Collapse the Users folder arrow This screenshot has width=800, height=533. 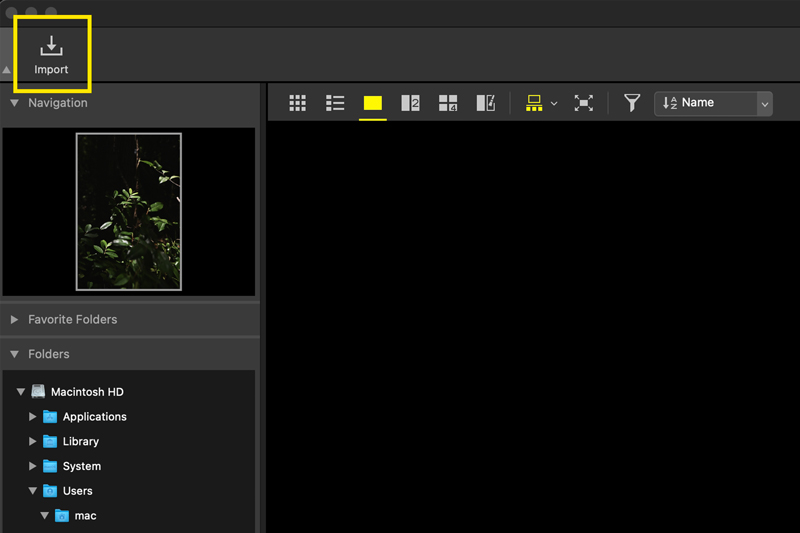[33, 491]
